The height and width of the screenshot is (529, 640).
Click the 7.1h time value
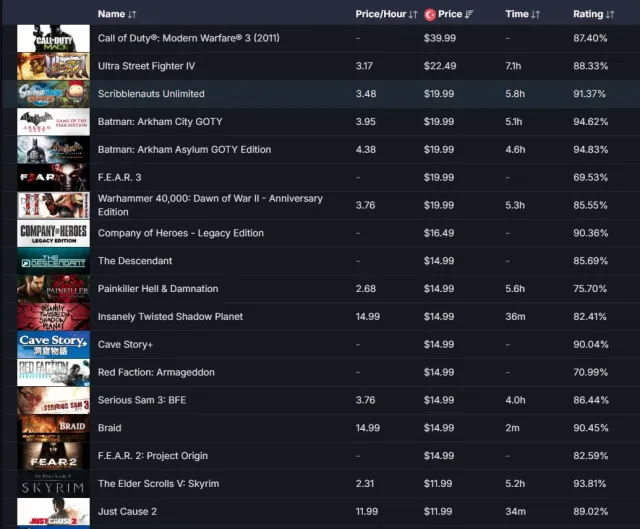(513, 66)
